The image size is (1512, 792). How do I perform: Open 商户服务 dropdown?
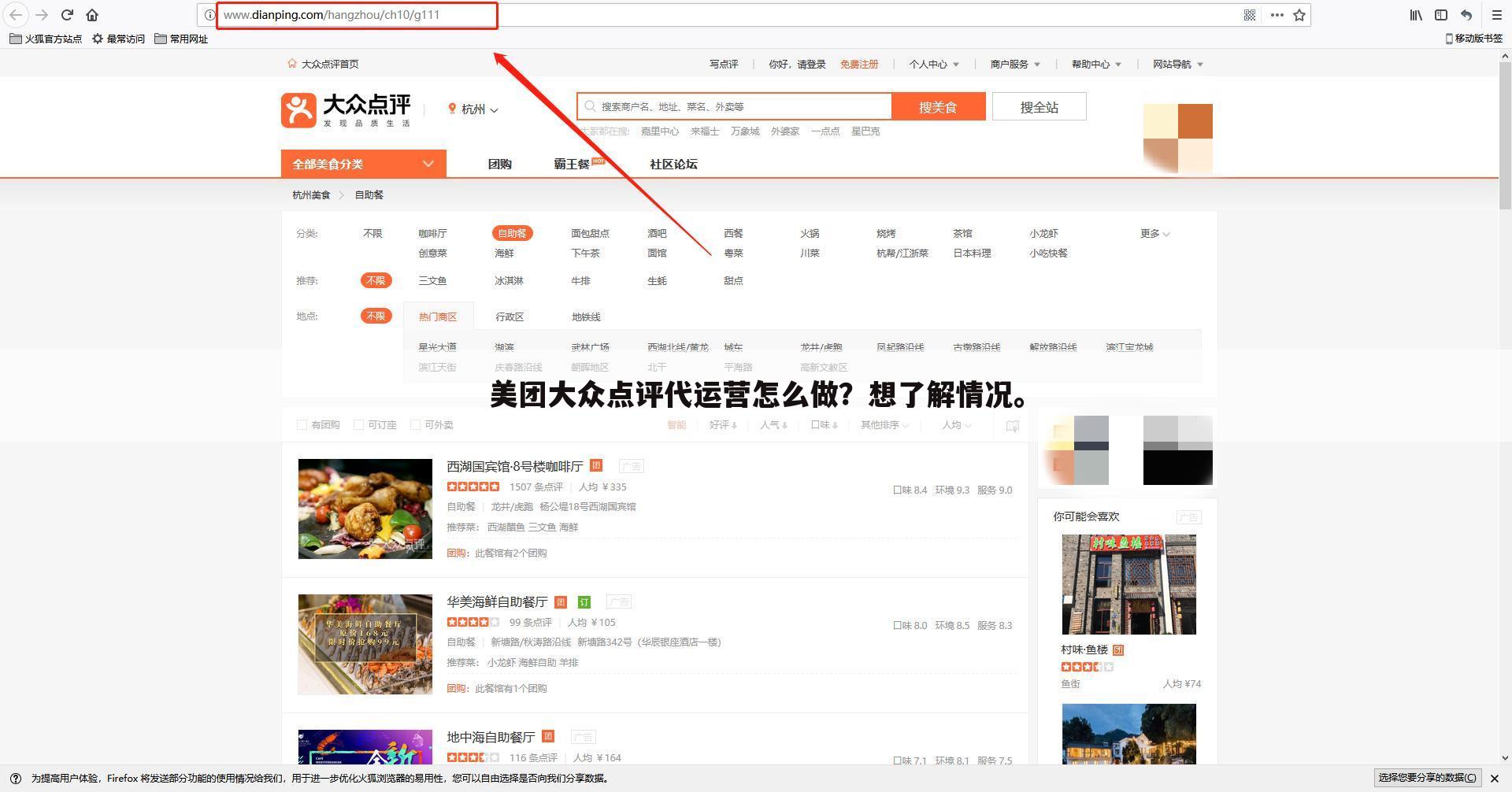tap(1015, 64)
